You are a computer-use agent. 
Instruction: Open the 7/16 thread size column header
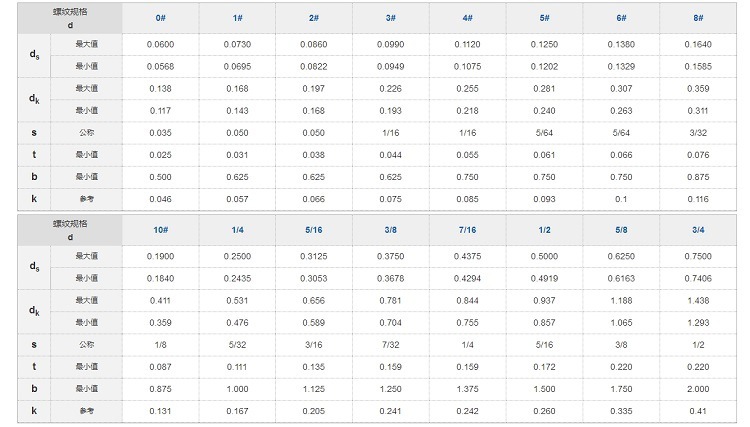coord(468,231)
